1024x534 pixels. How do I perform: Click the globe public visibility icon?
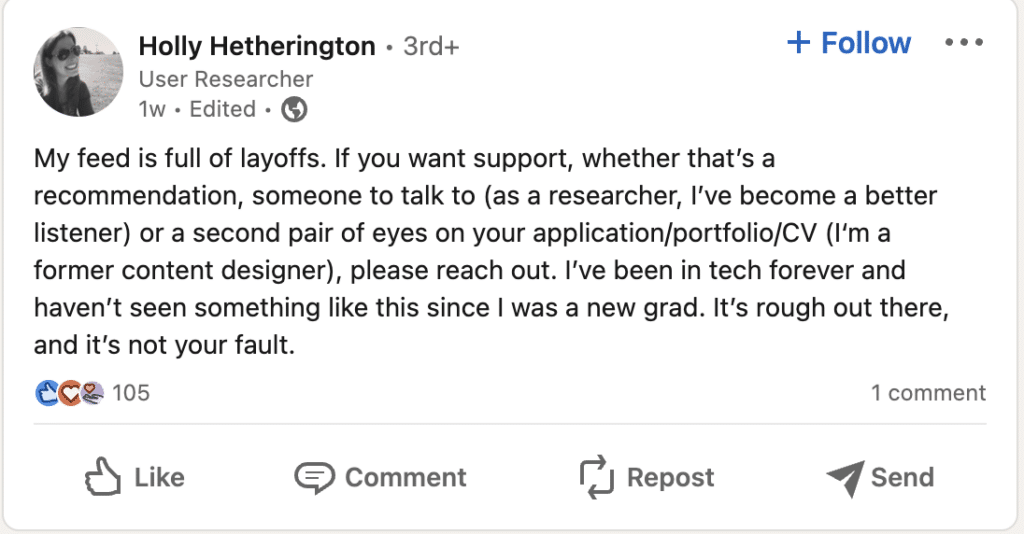pos(294,110)
